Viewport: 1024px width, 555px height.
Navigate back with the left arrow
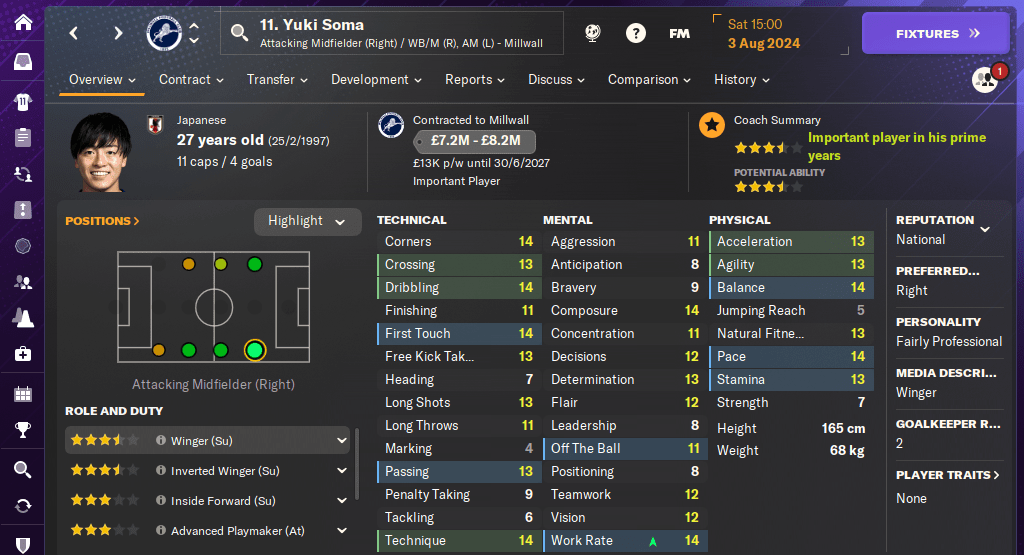(74, 34)
